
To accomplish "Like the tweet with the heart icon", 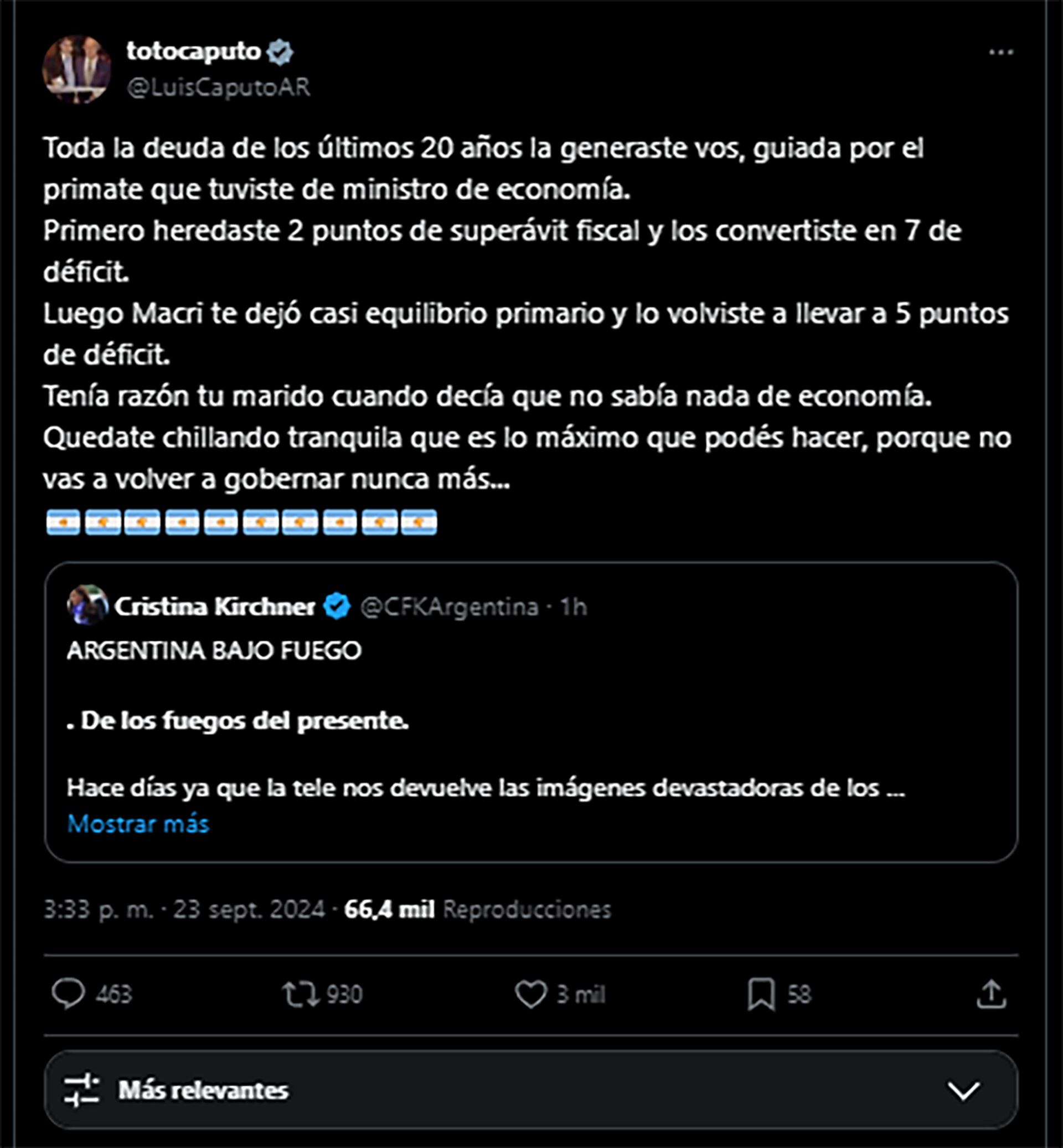I will pyautogui.click(x=530, y=994).
